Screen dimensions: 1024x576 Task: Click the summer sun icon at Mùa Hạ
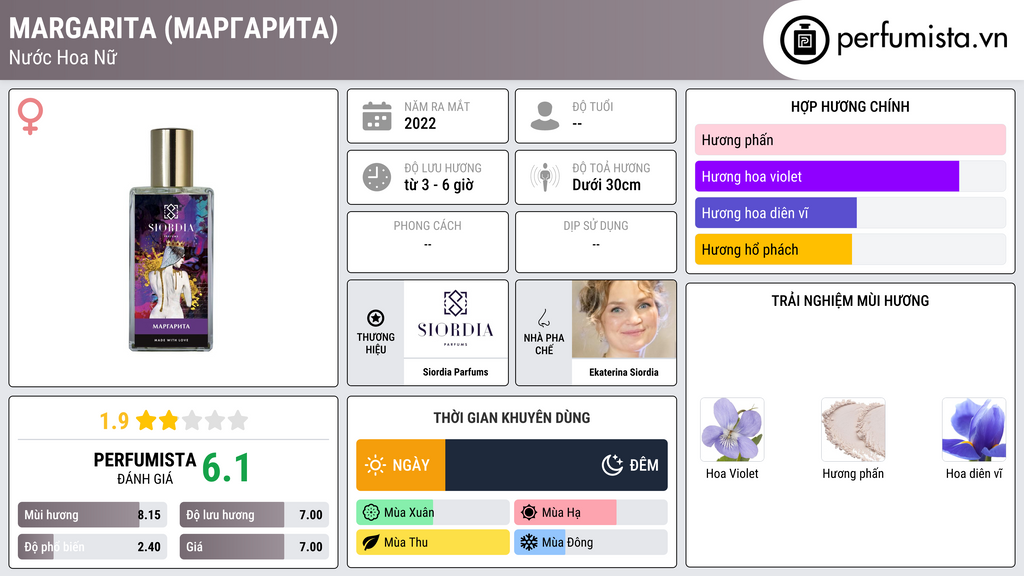pyautogui.click(x=529, y=513)
